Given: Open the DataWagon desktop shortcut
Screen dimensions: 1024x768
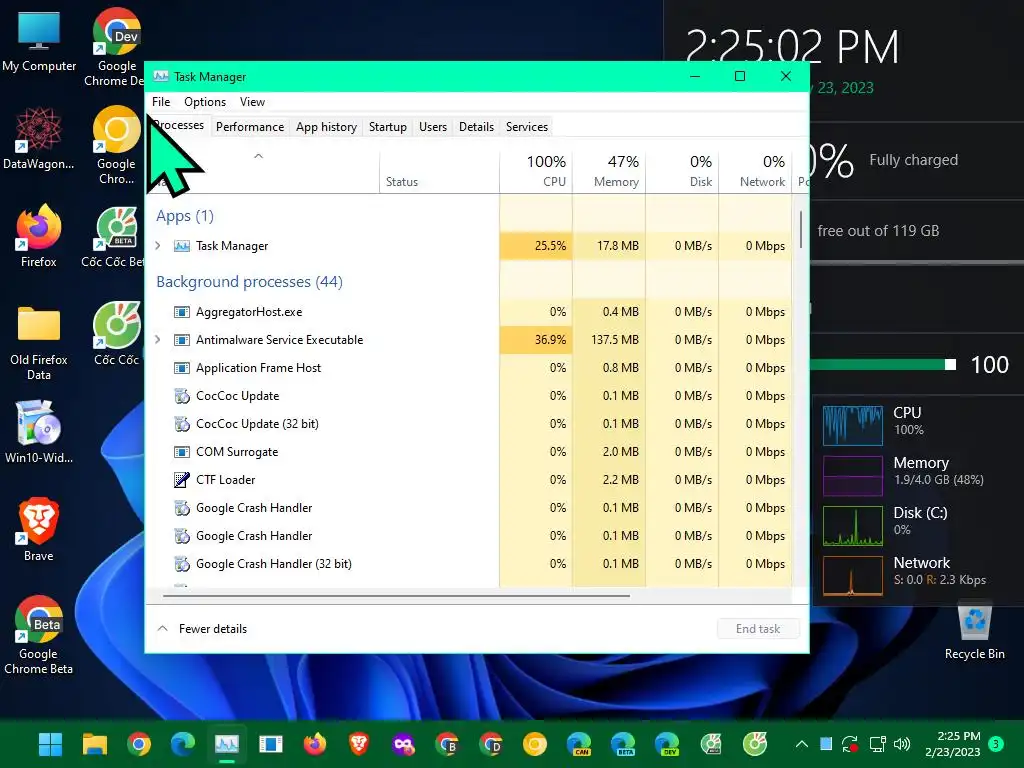Looking at the screenshot, I should 39,138.
